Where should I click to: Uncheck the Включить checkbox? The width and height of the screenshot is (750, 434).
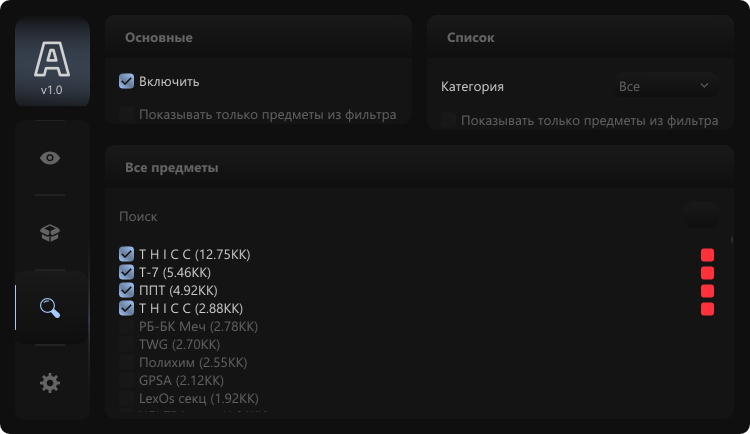(x=126, y=81)
